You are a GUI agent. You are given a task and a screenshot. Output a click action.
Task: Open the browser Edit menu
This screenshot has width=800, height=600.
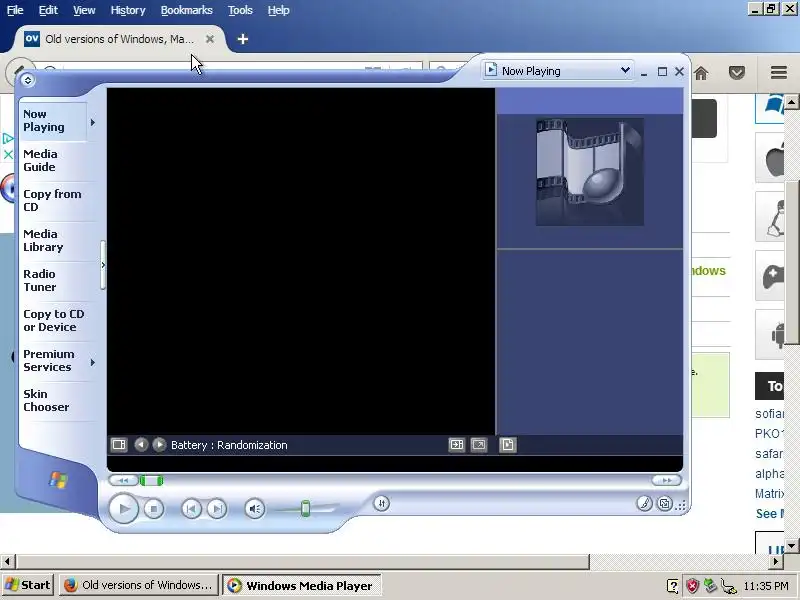[48, 10]
